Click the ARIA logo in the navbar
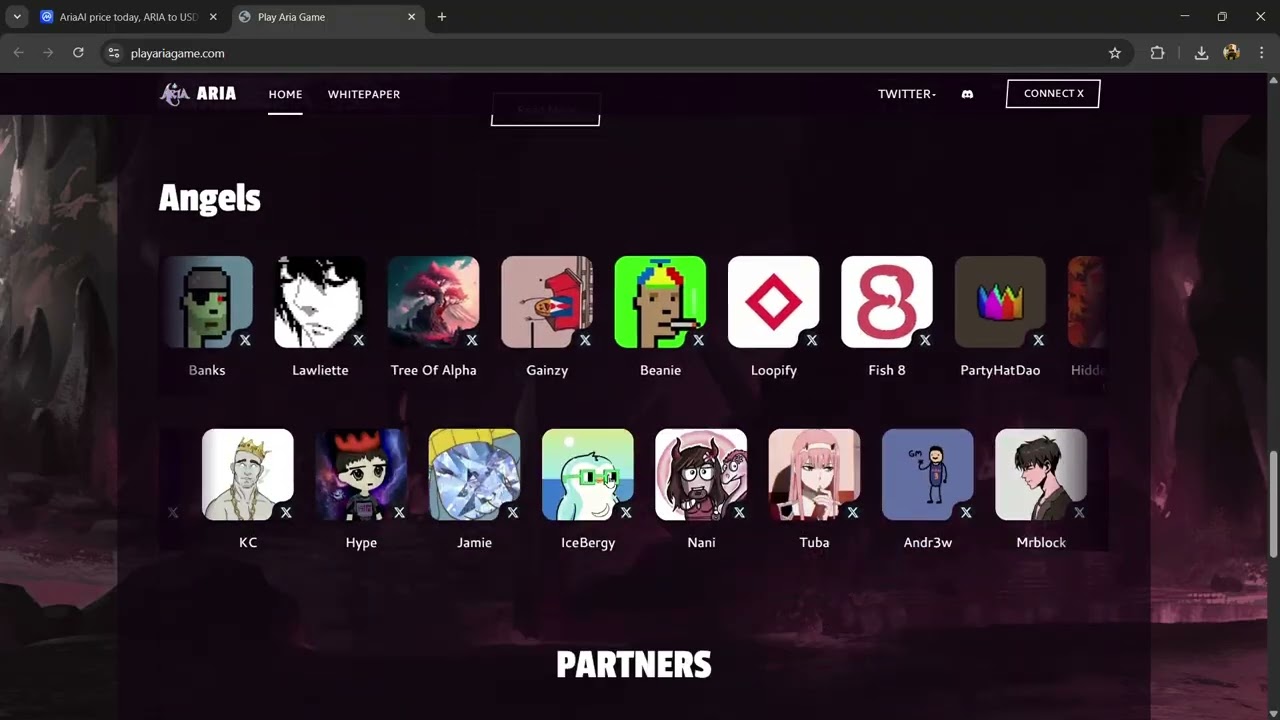This screenshot has width=1280, height=720. click(x=198, y=94)
